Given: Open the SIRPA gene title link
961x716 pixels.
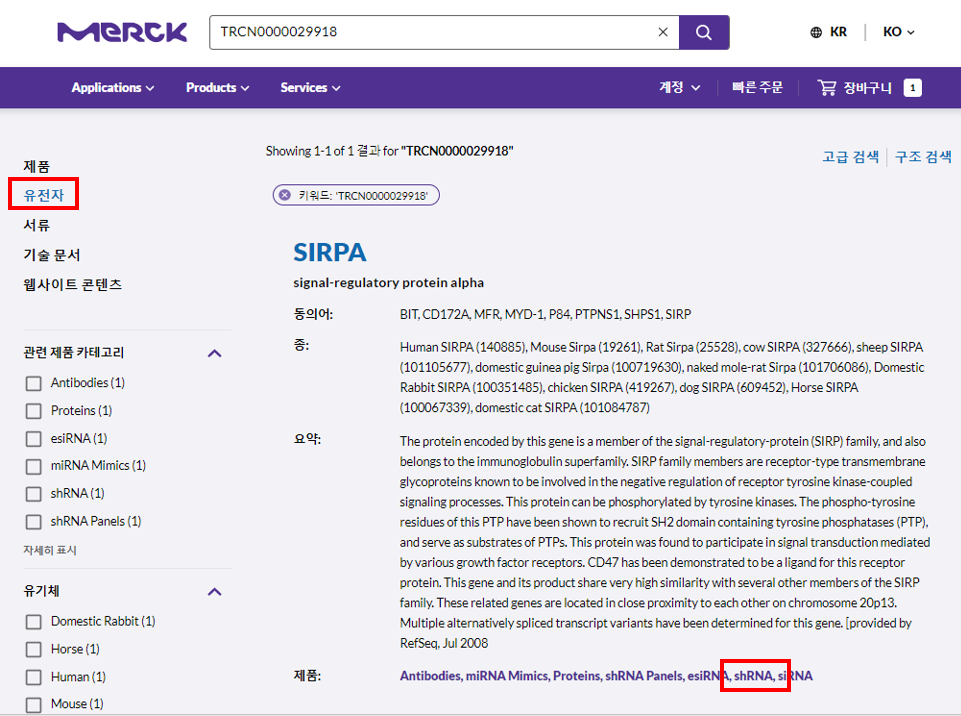Looking at the screenshot, I should point(329,252).
